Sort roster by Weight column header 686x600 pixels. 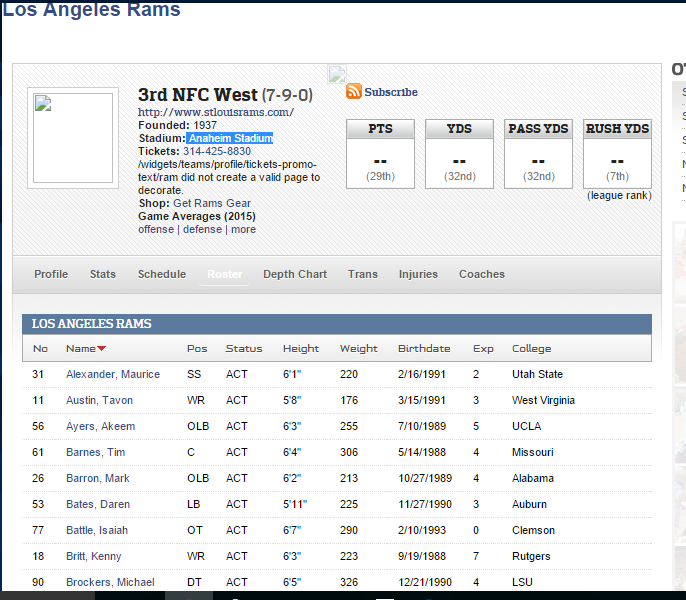[x=359, y=349]
